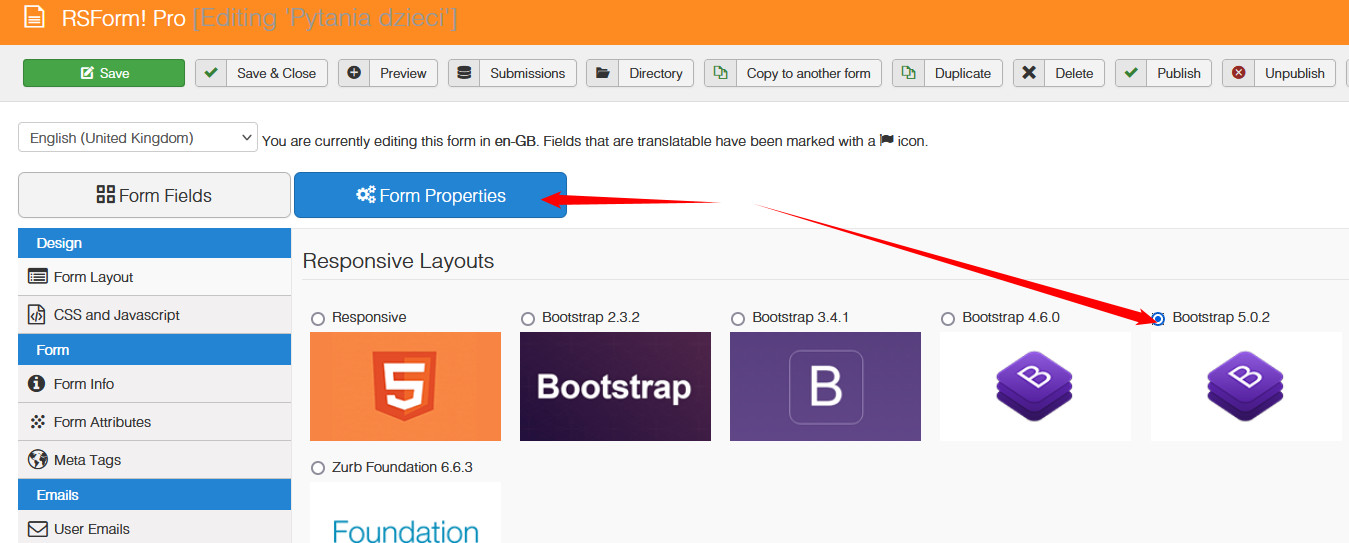The width and height of the screenshot is (1349, 543).
Task: Select the Responsive layout radio button
Action: tap(318, 318)
